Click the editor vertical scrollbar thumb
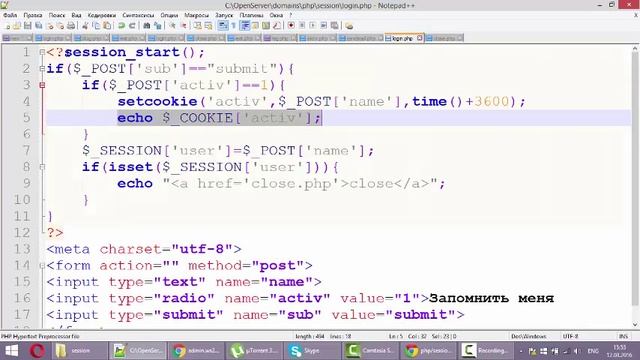 coord(635,179)
